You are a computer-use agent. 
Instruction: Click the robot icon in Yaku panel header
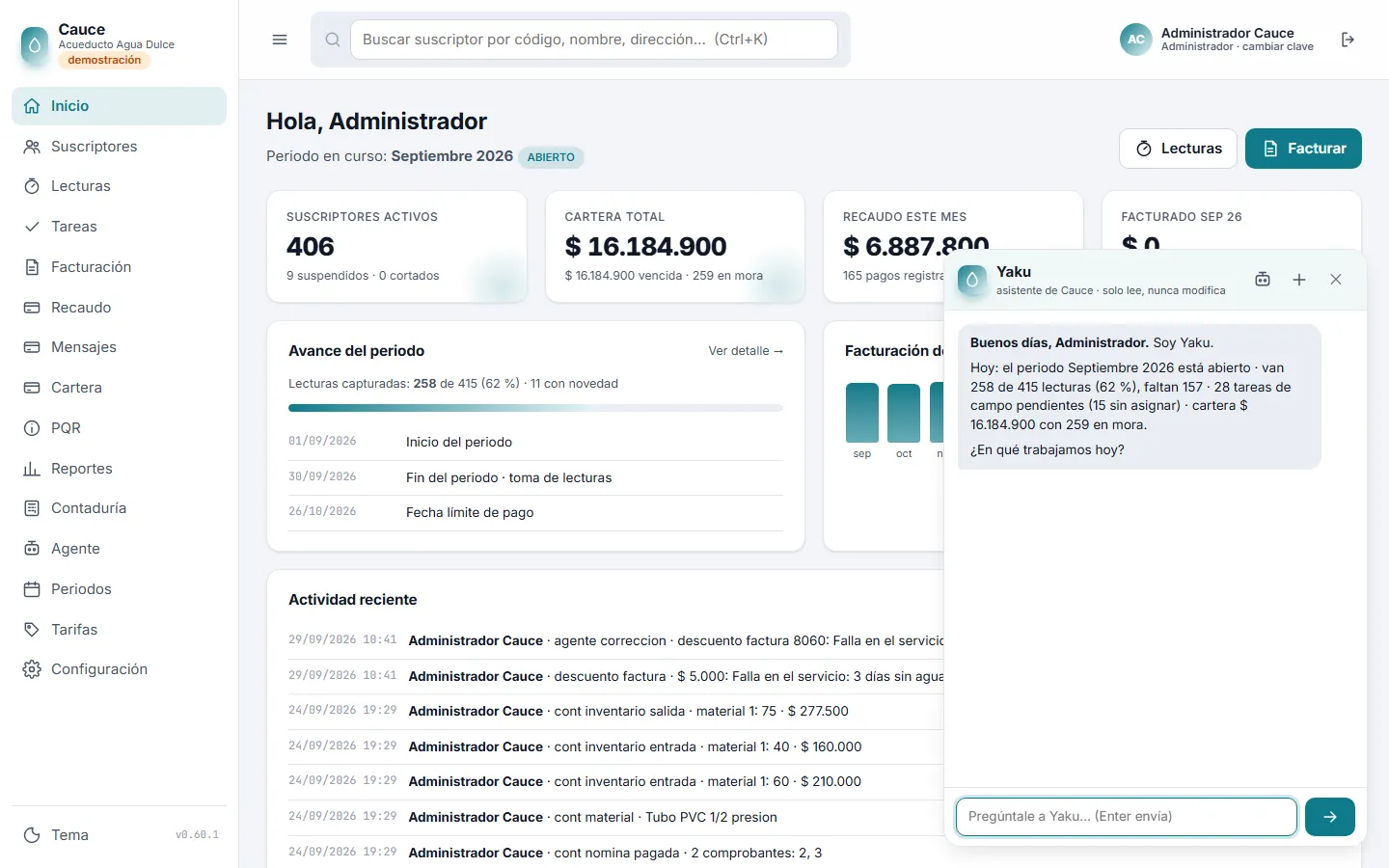coord(1263,280)
